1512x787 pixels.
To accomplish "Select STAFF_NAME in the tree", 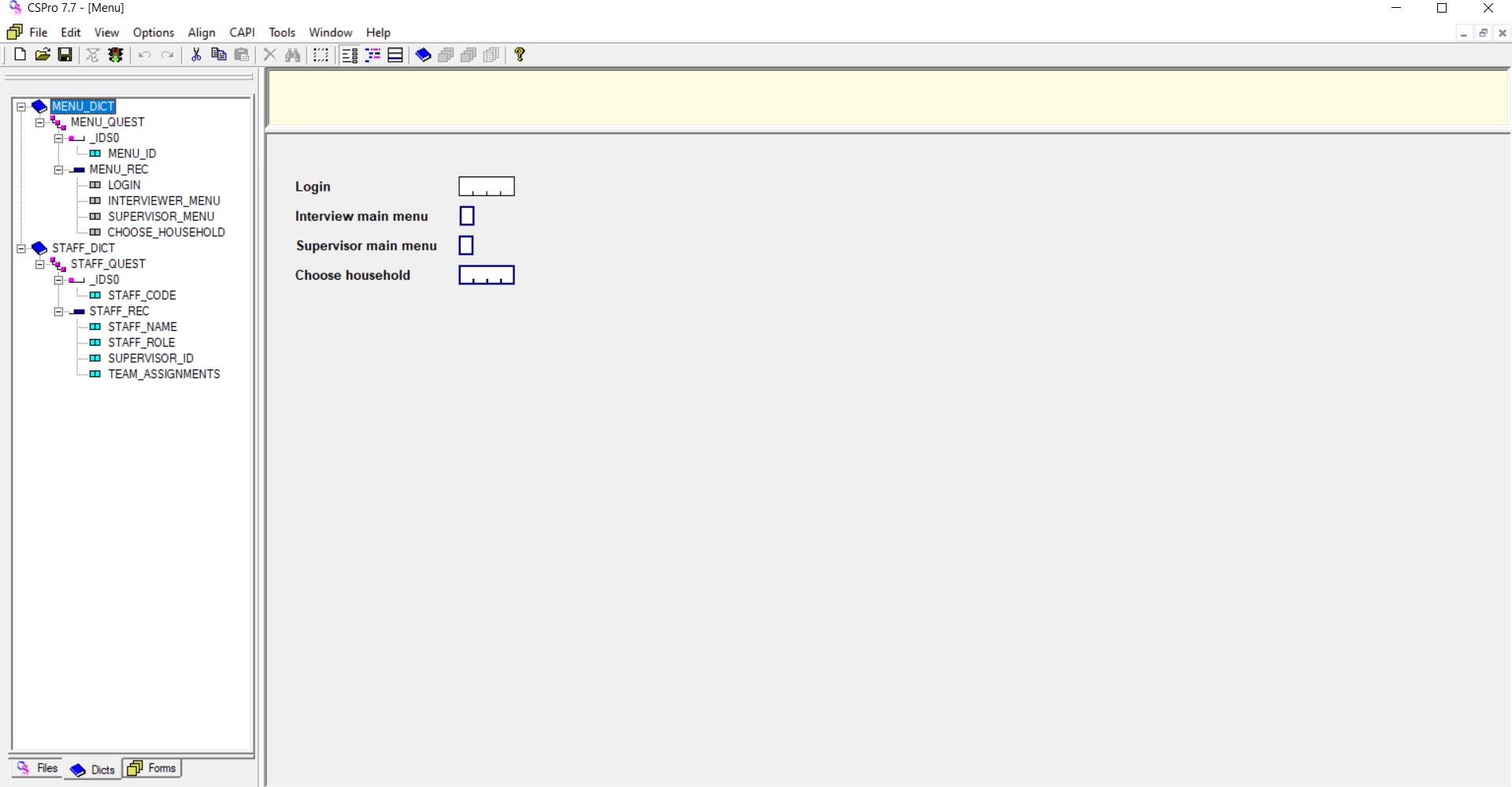I will [x=143, y=327].
